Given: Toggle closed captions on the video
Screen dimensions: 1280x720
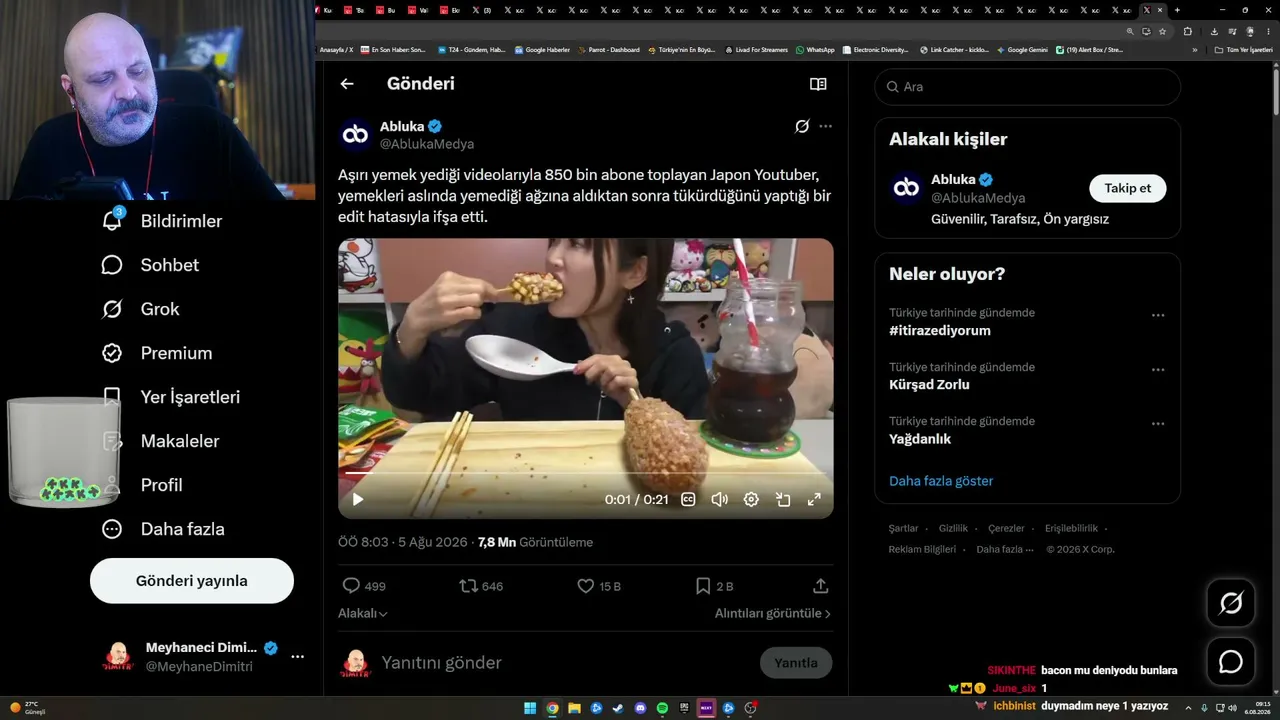Looking at the screenshot, I should [688, 499].
